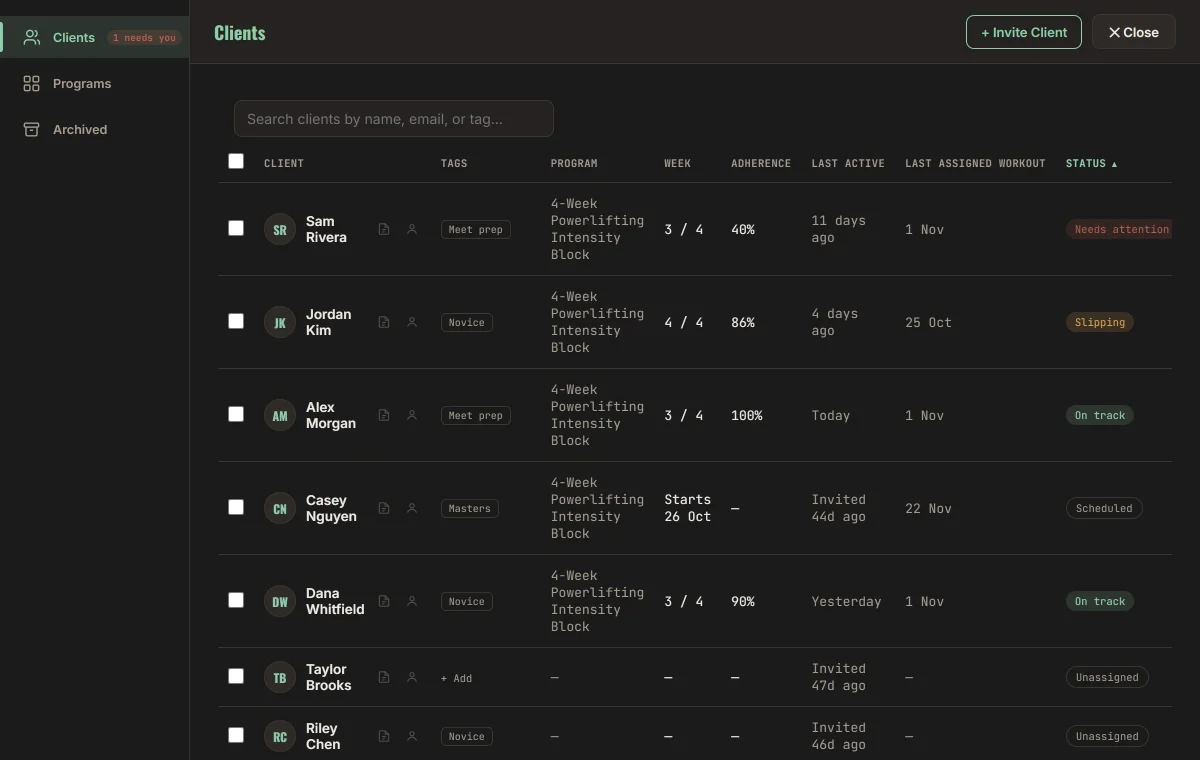Select Taylor Brooks' checkbox
This screenshot has height=760, width=1200.
[236, 676]
